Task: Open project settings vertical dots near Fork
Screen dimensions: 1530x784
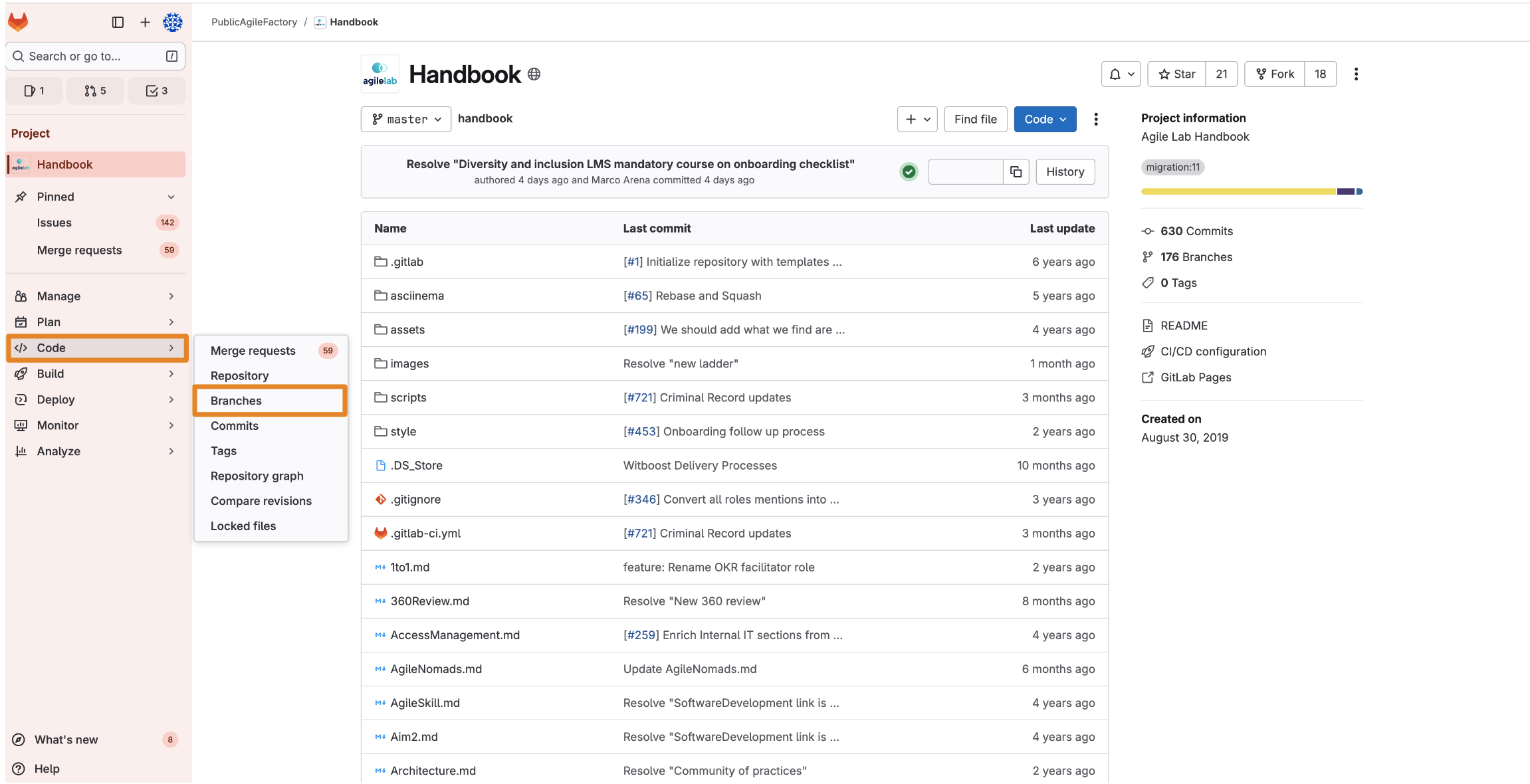Action: (x=1356, y=74)
